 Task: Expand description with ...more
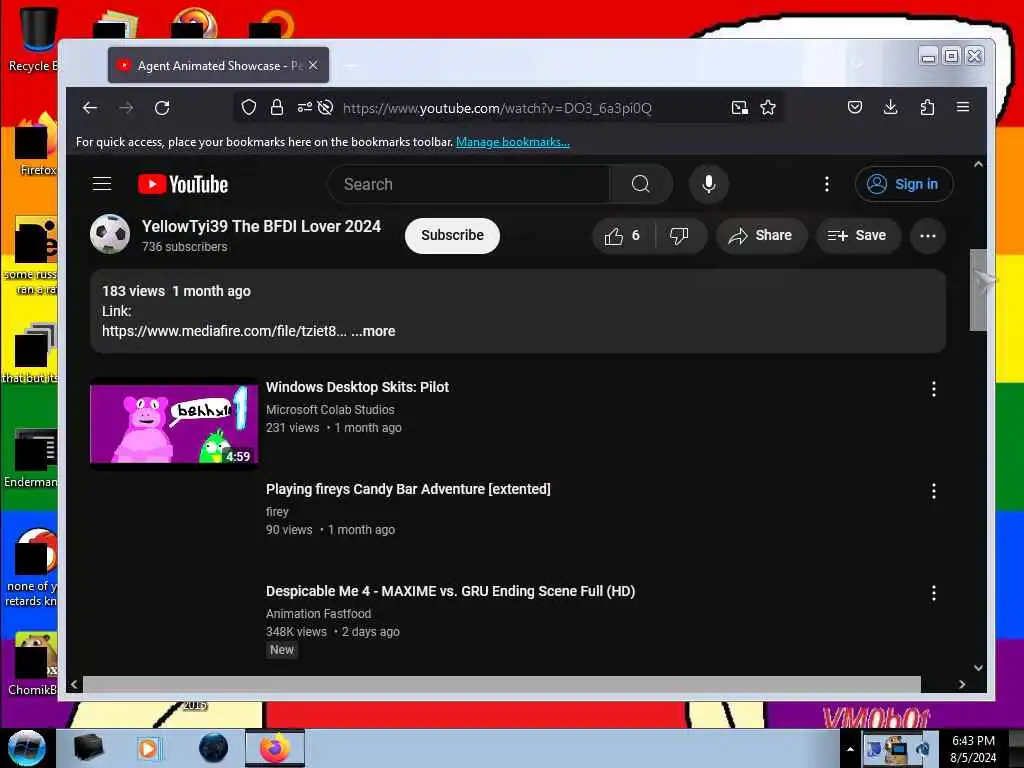373,331
